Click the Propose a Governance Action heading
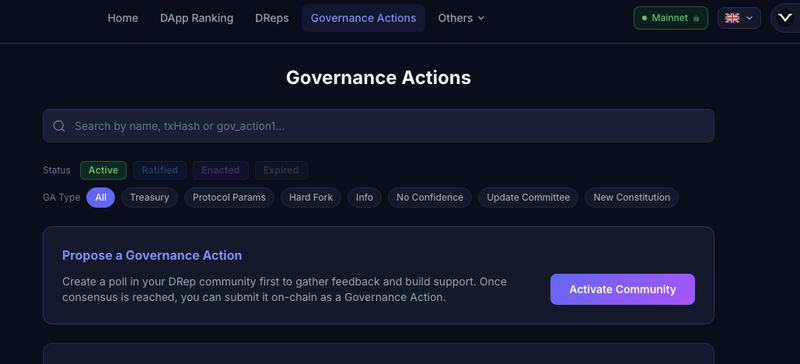 (x=152, y=255)
